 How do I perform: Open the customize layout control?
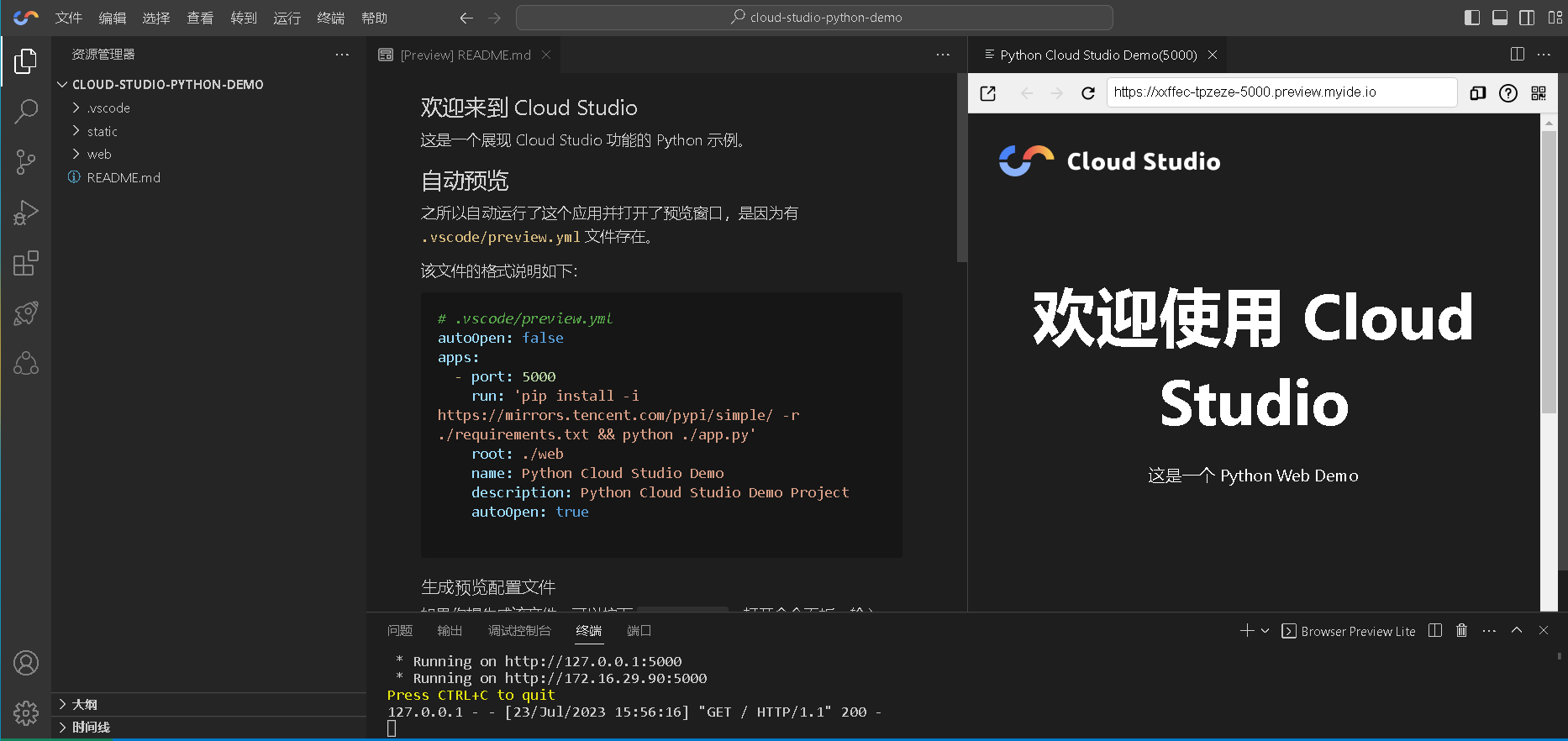point(1555,18)
